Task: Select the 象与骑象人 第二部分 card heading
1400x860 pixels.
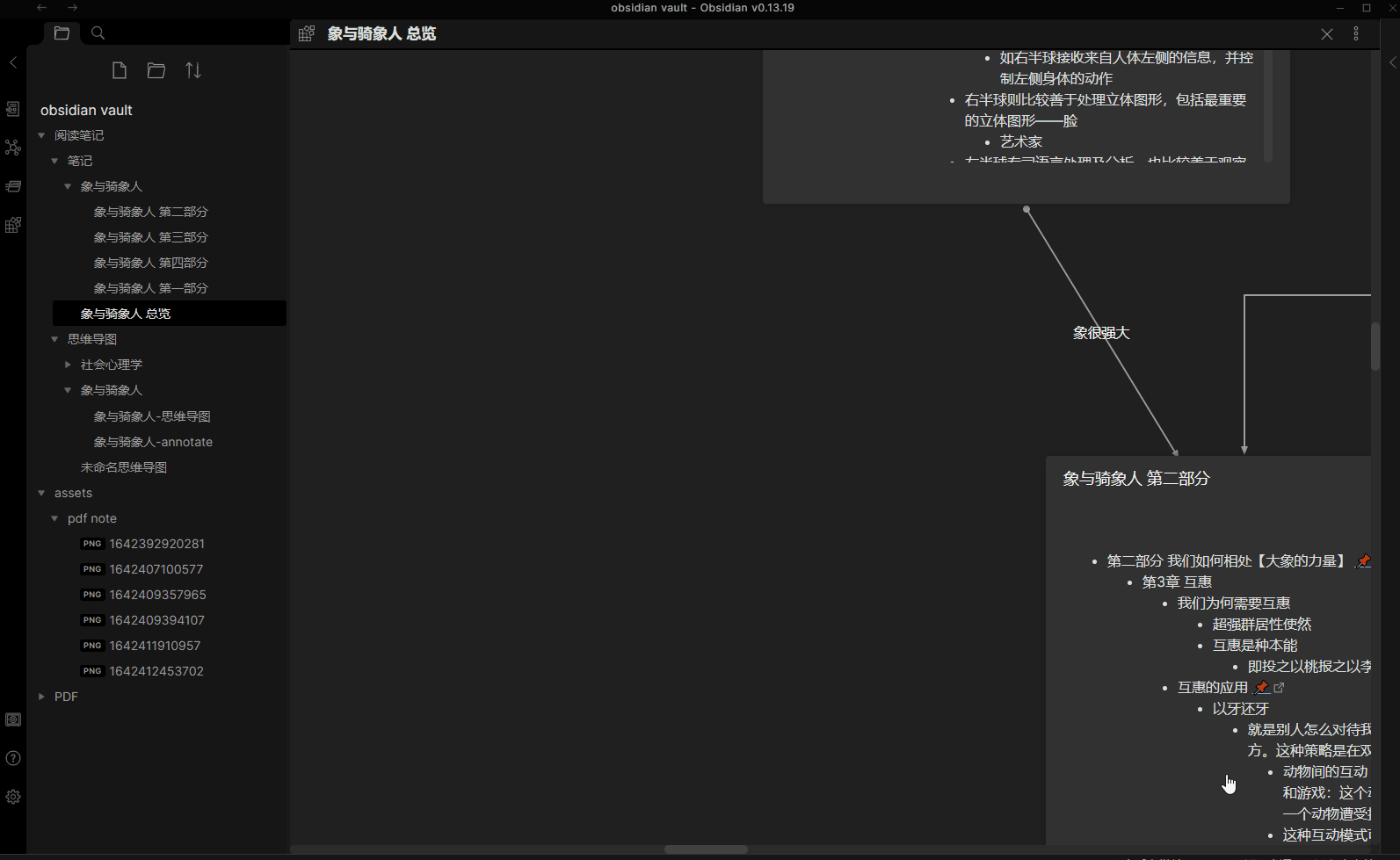Action: click(x=1136, y=479)
